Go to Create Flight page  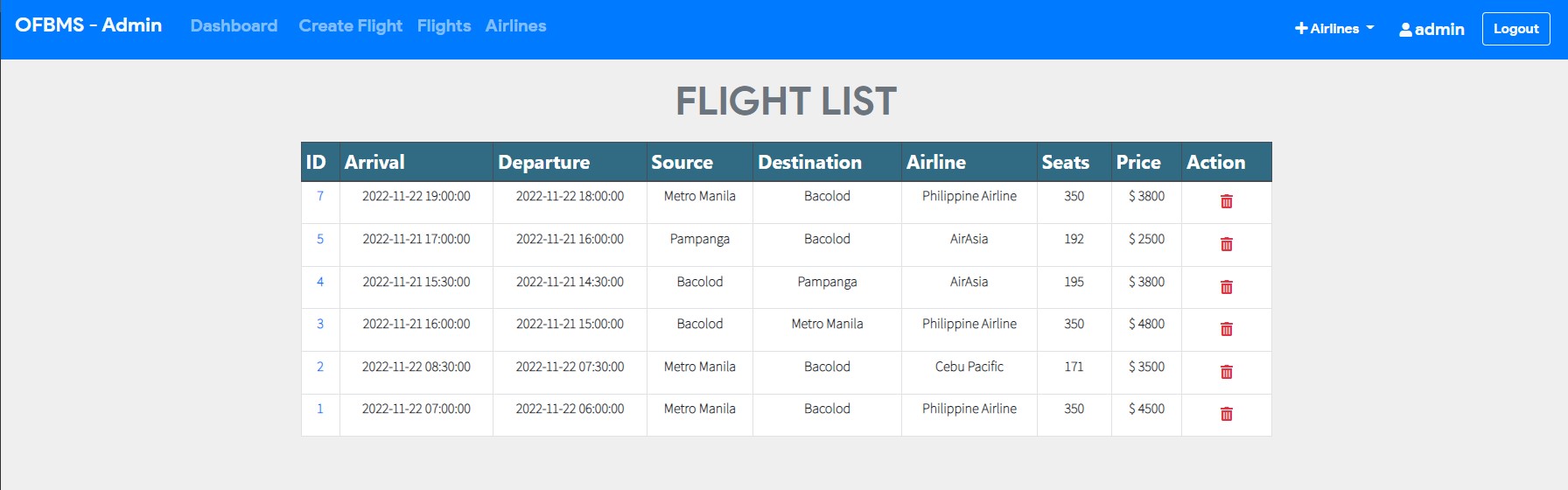(x=350, y=26)
